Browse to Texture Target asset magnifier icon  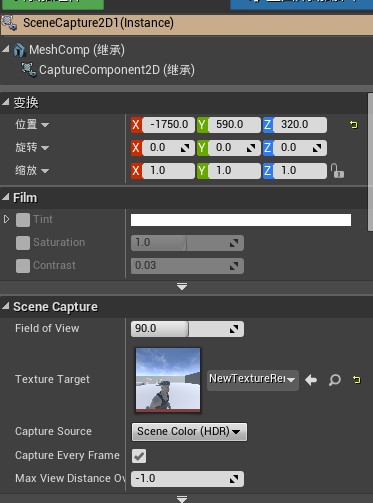coord(334,380)
